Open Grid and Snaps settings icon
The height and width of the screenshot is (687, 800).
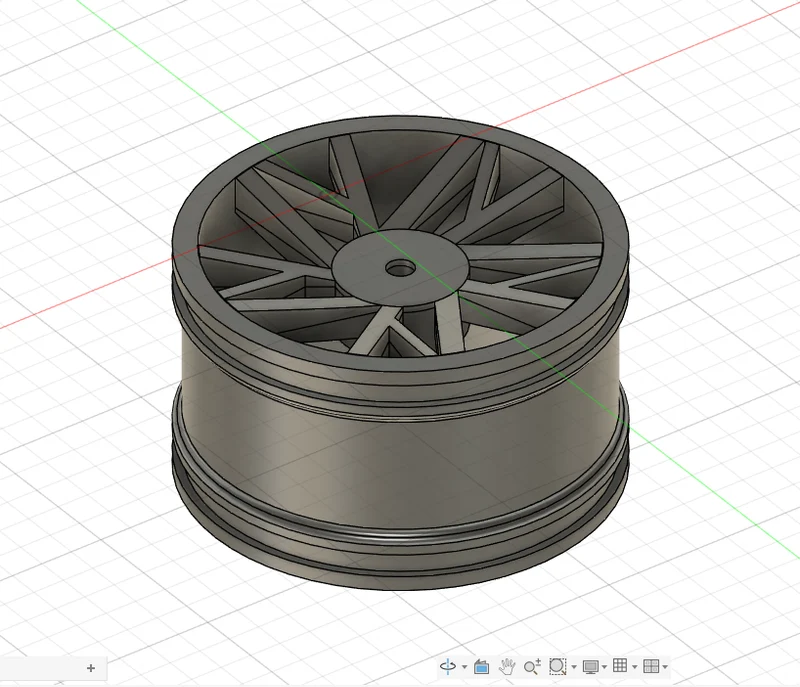tap(620, 666)
